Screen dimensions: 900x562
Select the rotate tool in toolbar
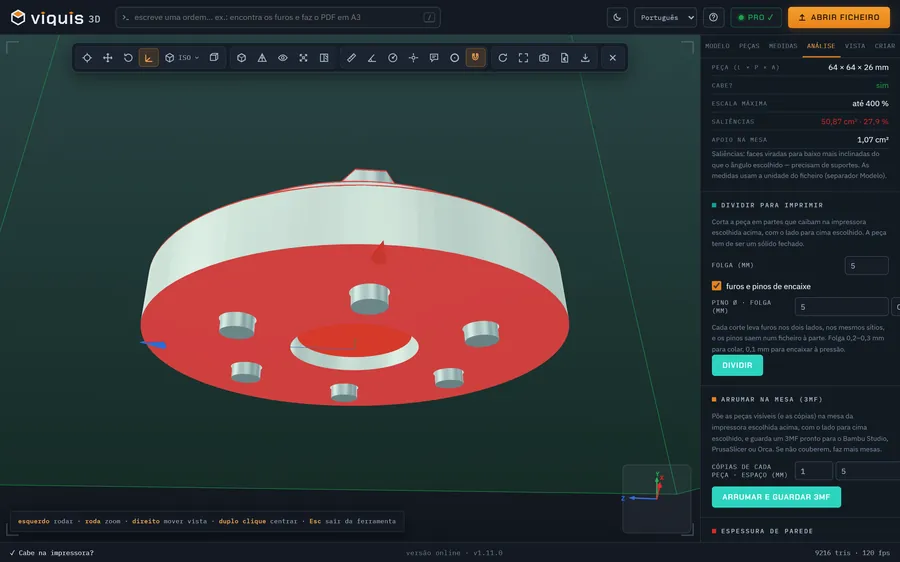click(128, 57)
